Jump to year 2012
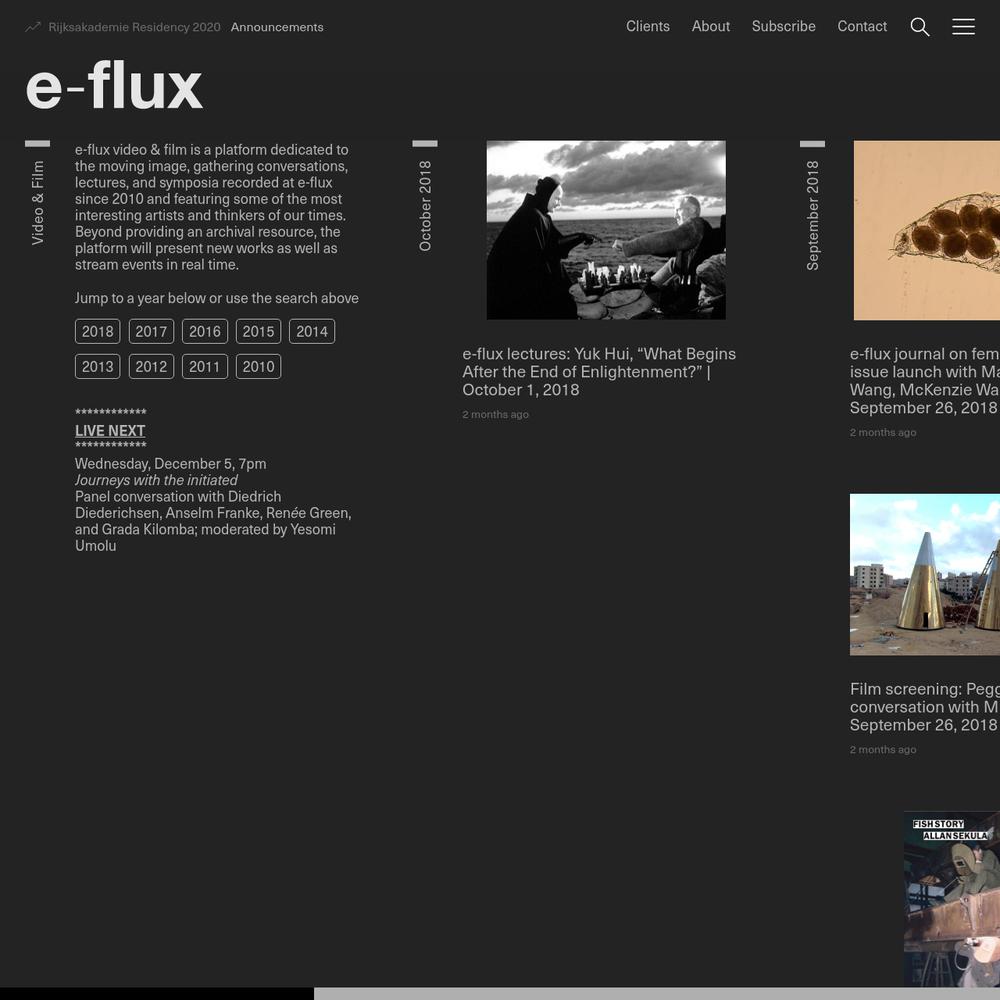The width and height of the screenshot is (1000, 1000). coord(151,367)
